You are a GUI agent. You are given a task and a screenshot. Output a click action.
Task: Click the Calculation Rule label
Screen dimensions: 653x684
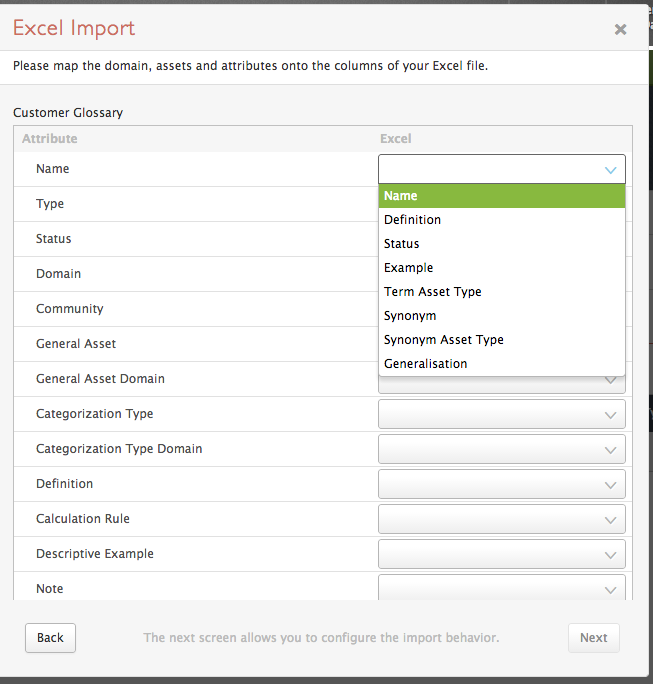(x=83, y=519)
